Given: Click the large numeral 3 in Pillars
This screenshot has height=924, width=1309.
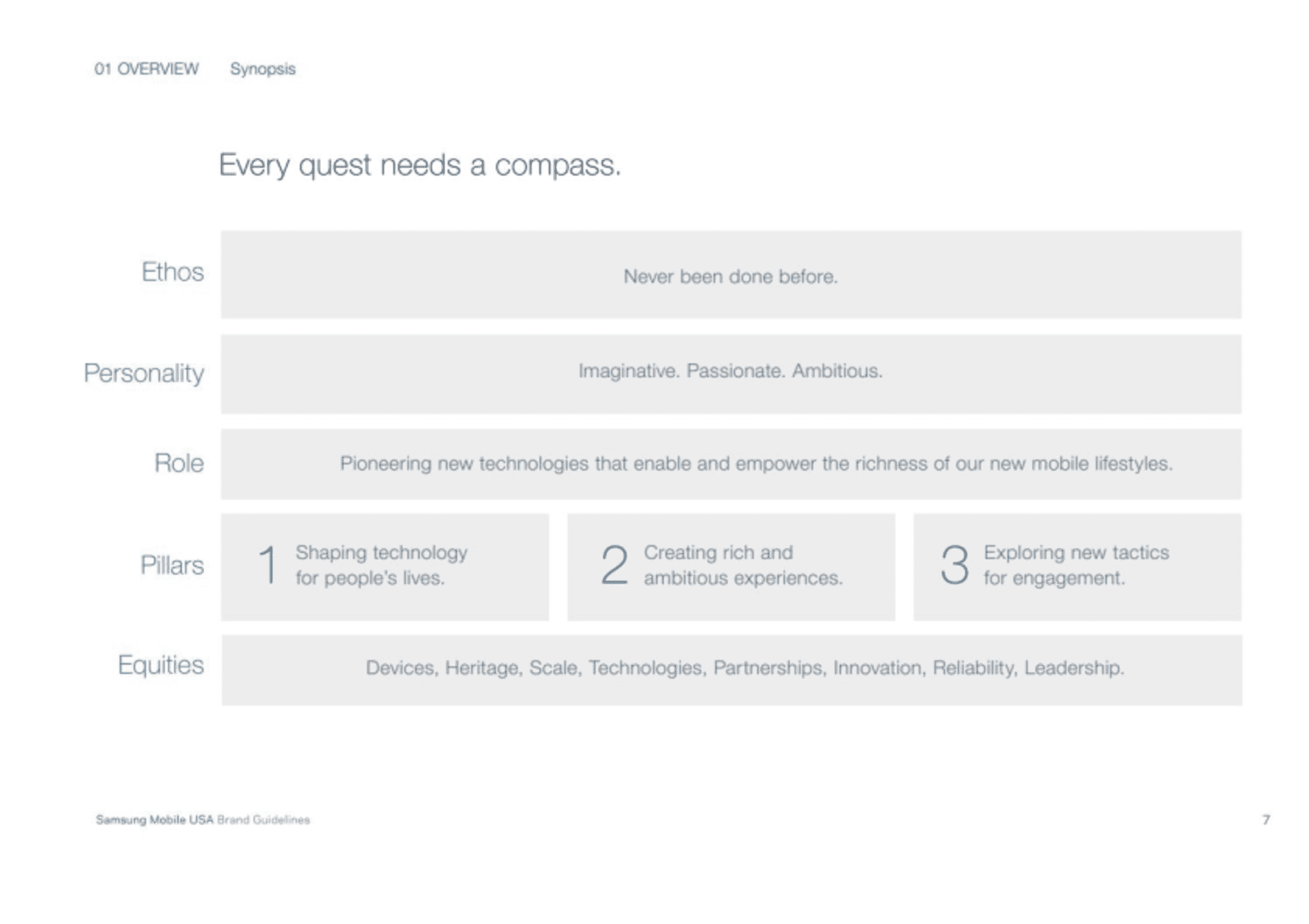Looking at the screenshot, I should tap(954, 565).
